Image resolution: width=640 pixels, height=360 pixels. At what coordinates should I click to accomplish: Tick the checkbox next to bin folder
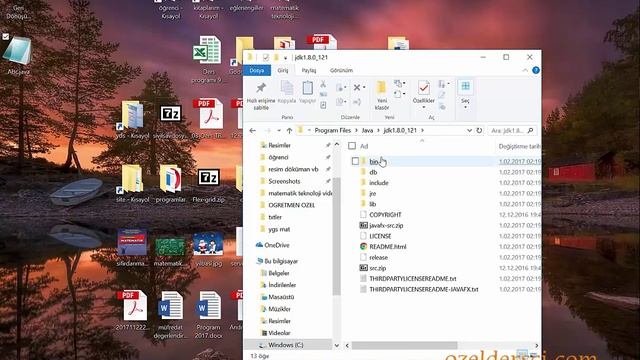(x=355, y=161)
